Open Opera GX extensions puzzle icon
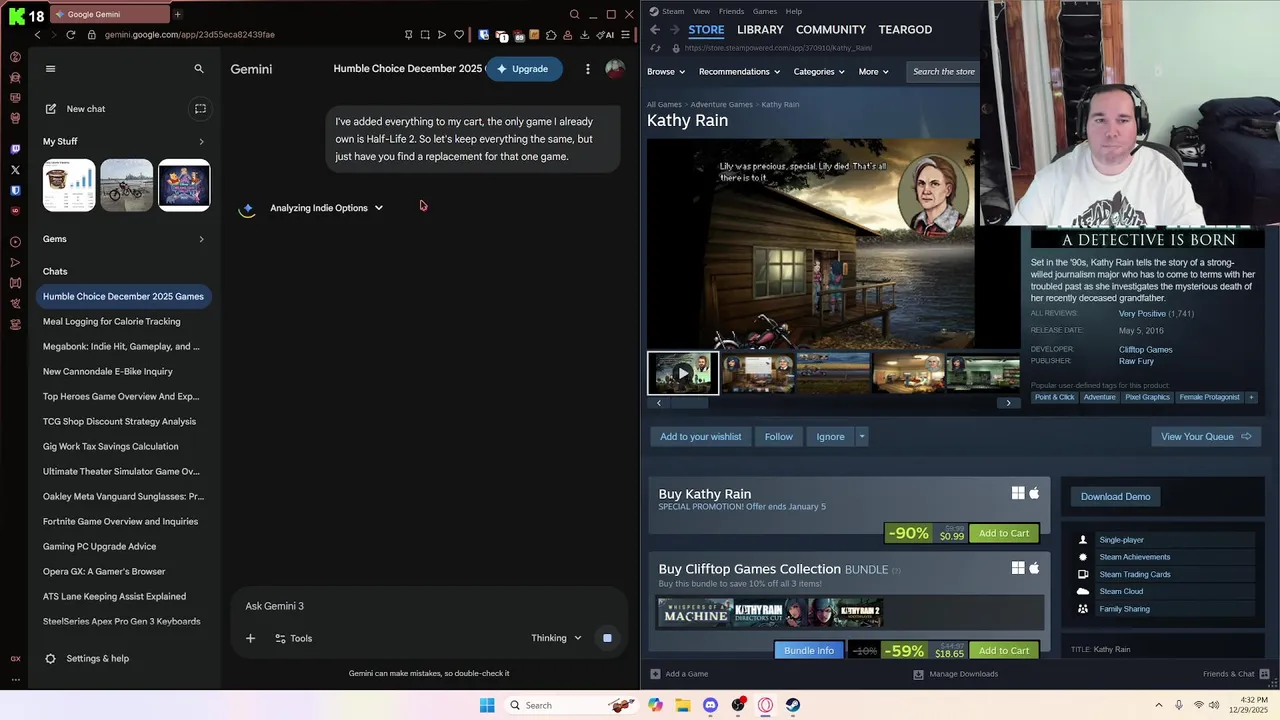 [x=551, y=35]
